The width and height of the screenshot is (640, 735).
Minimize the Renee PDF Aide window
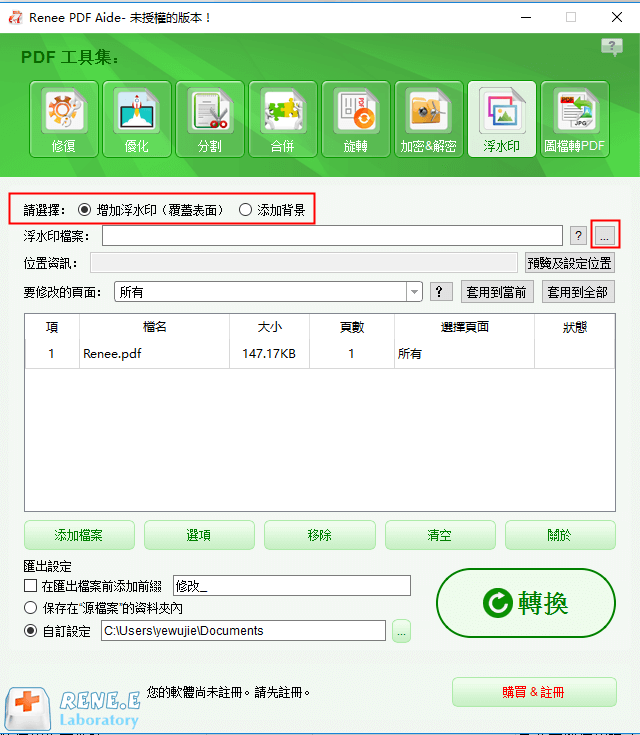pyautogui.click(x=526, y=17)
